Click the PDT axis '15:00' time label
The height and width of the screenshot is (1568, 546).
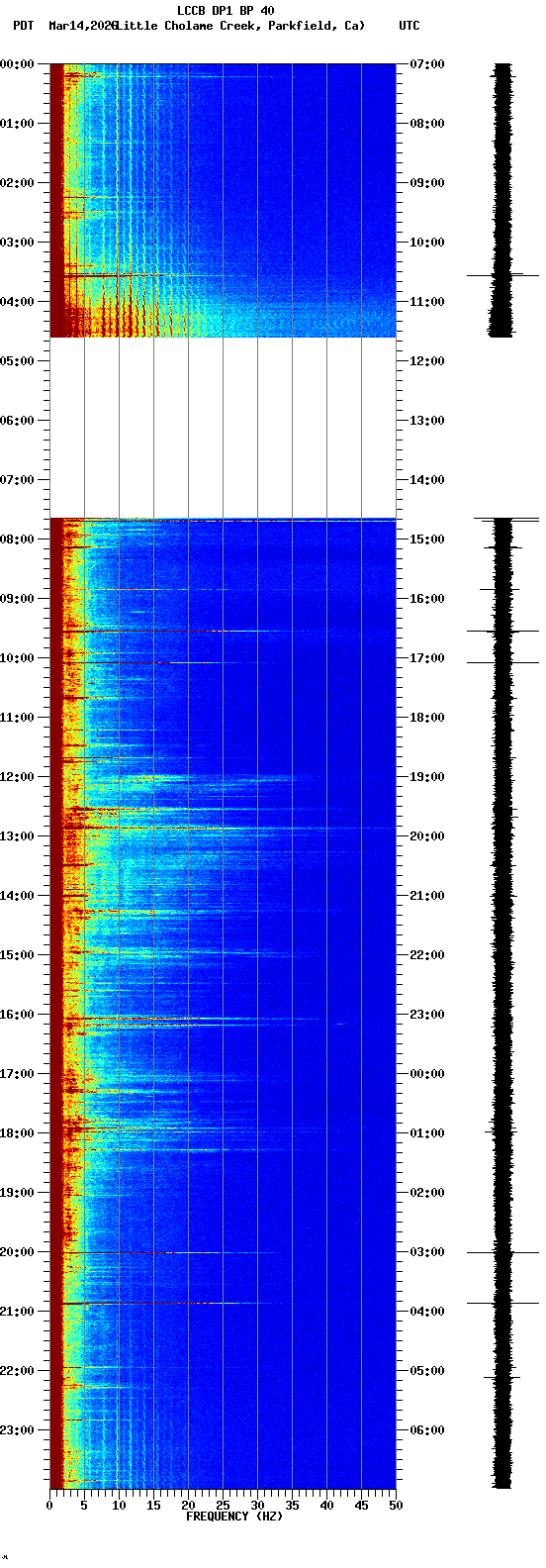pyautogui.click(x=17, y=955)
